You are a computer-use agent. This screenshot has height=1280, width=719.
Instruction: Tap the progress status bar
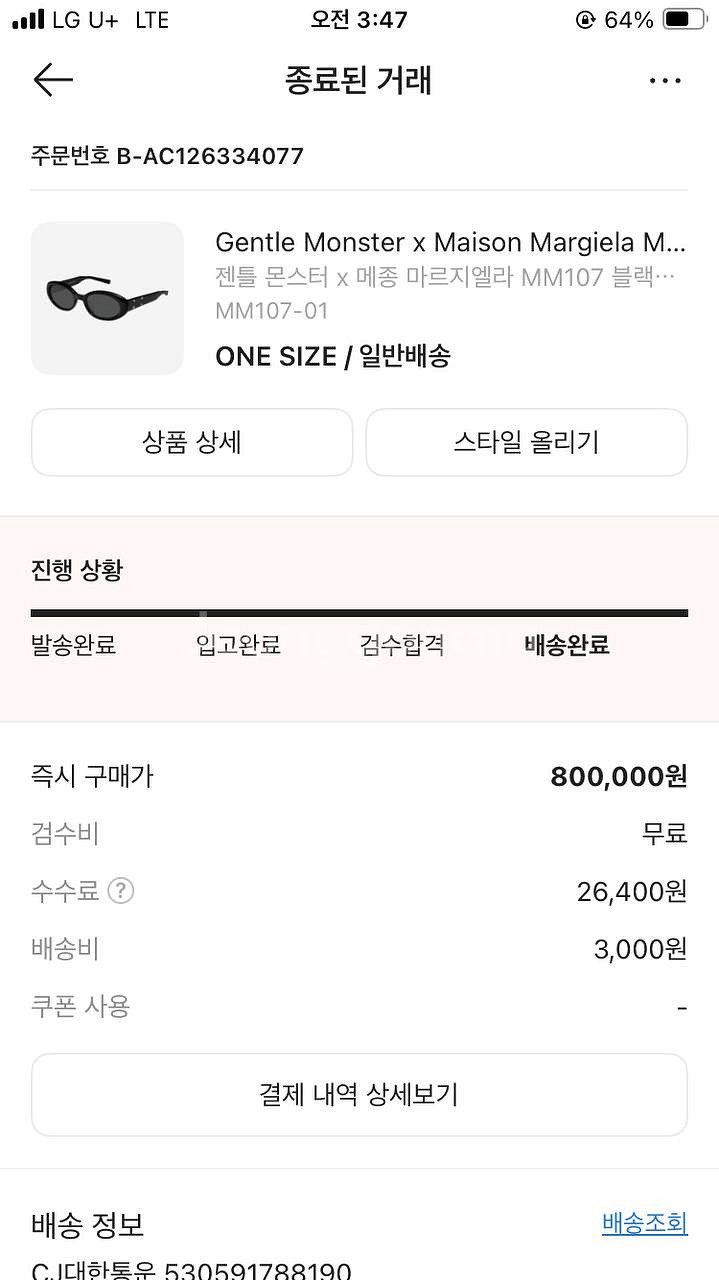point(359,613)
